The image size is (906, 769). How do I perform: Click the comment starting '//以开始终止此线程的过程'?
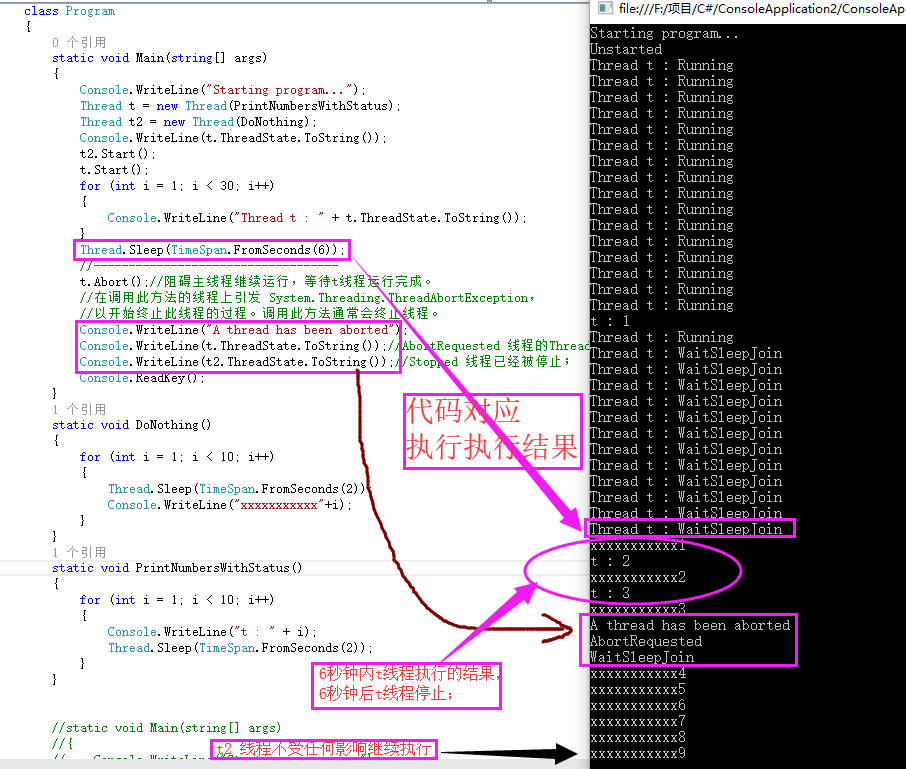pyautogui.click(x=259, y=314)
